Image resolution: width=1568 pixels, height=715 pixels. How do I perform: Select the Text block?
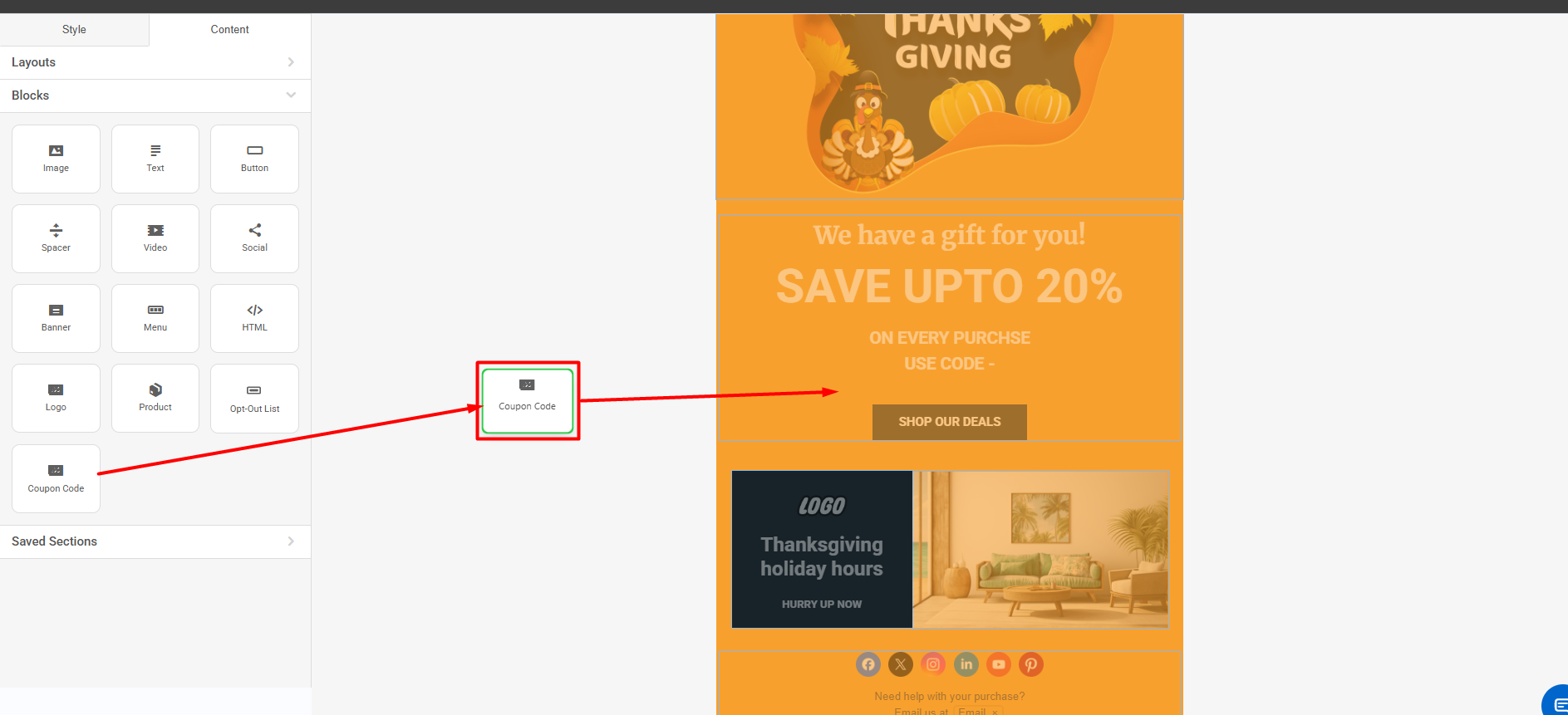[155, 159]
